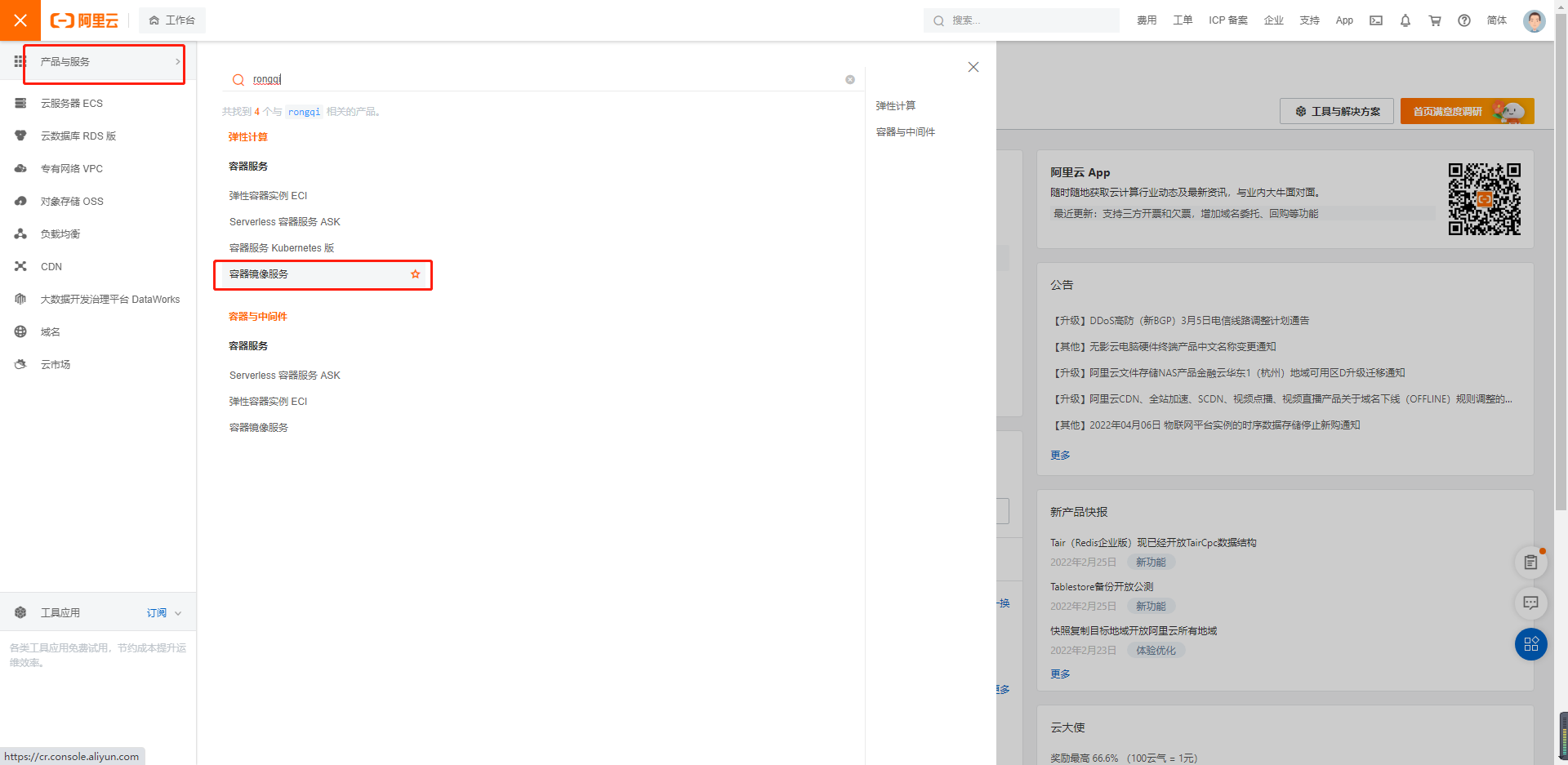
Task: Click the CDN icon
Action: coord(20,266)
